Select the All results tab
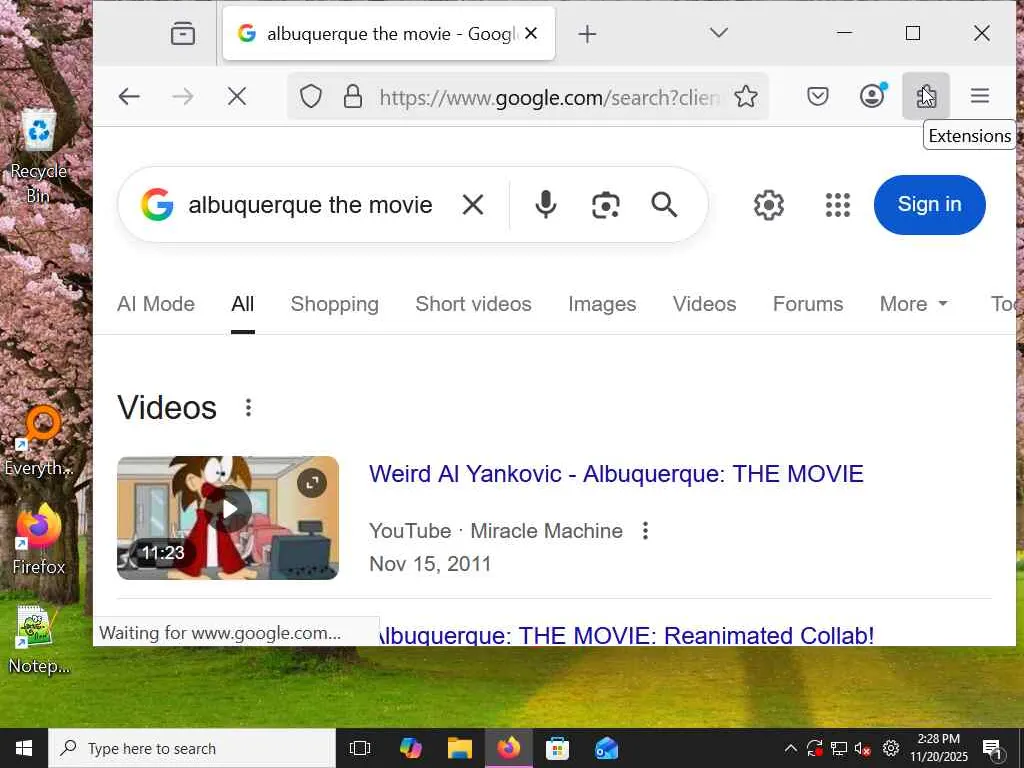This screenshot has width=1024, height=768. click(x=242, y=304)
